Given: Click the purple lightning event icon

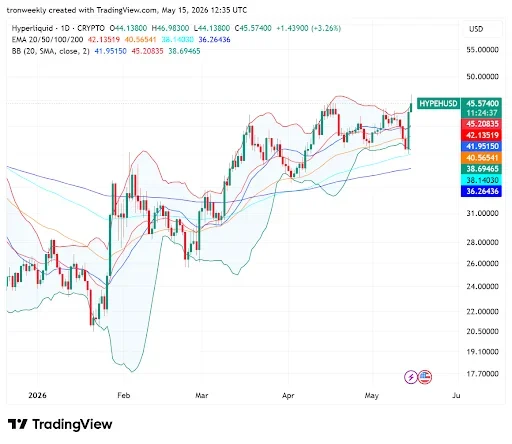Looking at the screenshot, I should 411,377.
